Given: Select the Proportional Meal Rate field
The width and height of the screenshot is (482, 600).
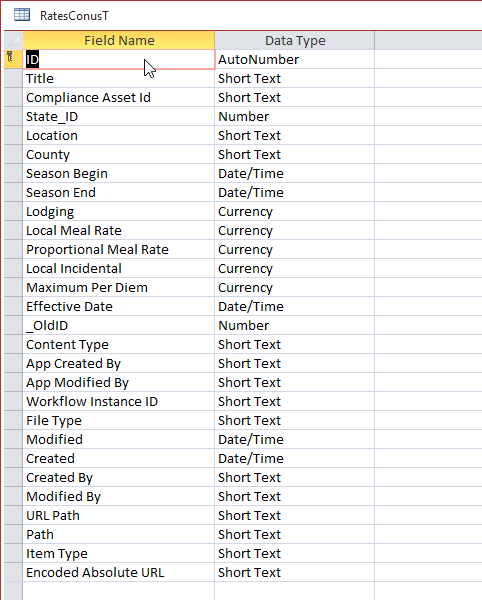Looking at the screenshot, I should pyautogui.click(x=119, y=249).
